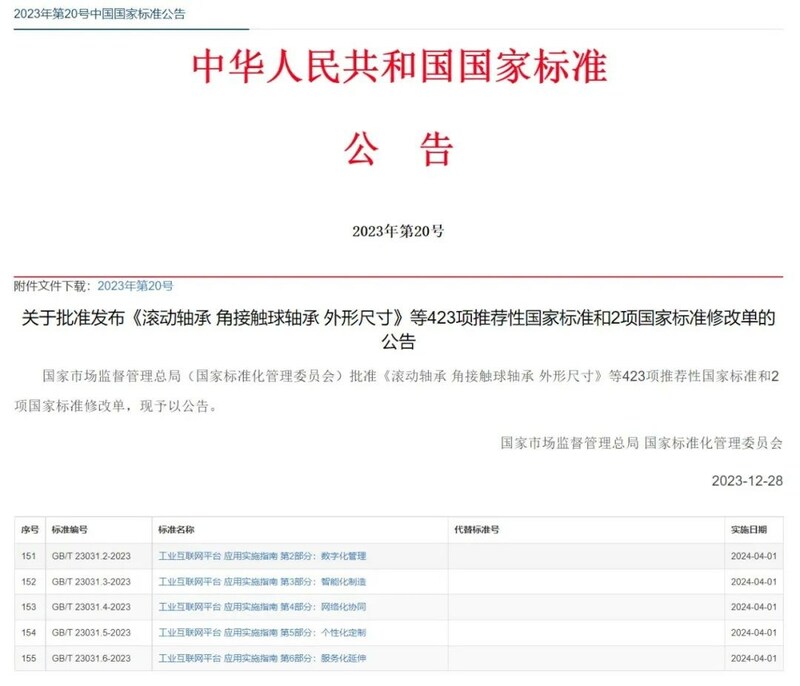This screenshot has width=800, height=686.
Task: Select the GB/T 23031.2-2023 standard number cell
Action: tap(92, 556)
